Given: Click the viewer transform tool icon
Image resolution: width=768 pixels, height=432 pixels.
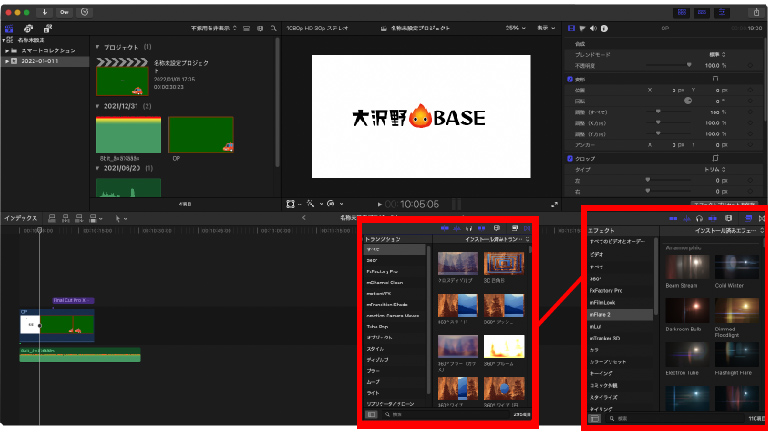Looking at the screenshot, I should pyautogui.click(x=290, y=204).
